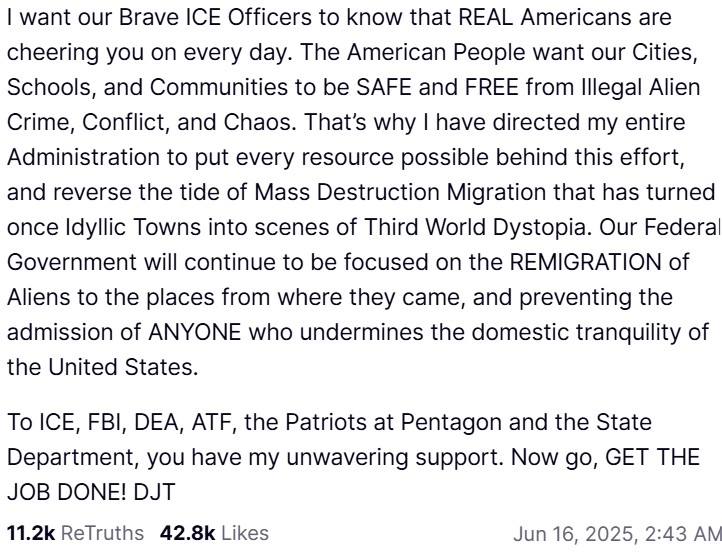Screen dimensions: 722x552
Task: Open the 42.8k Likes list
Action: point(214,533)
